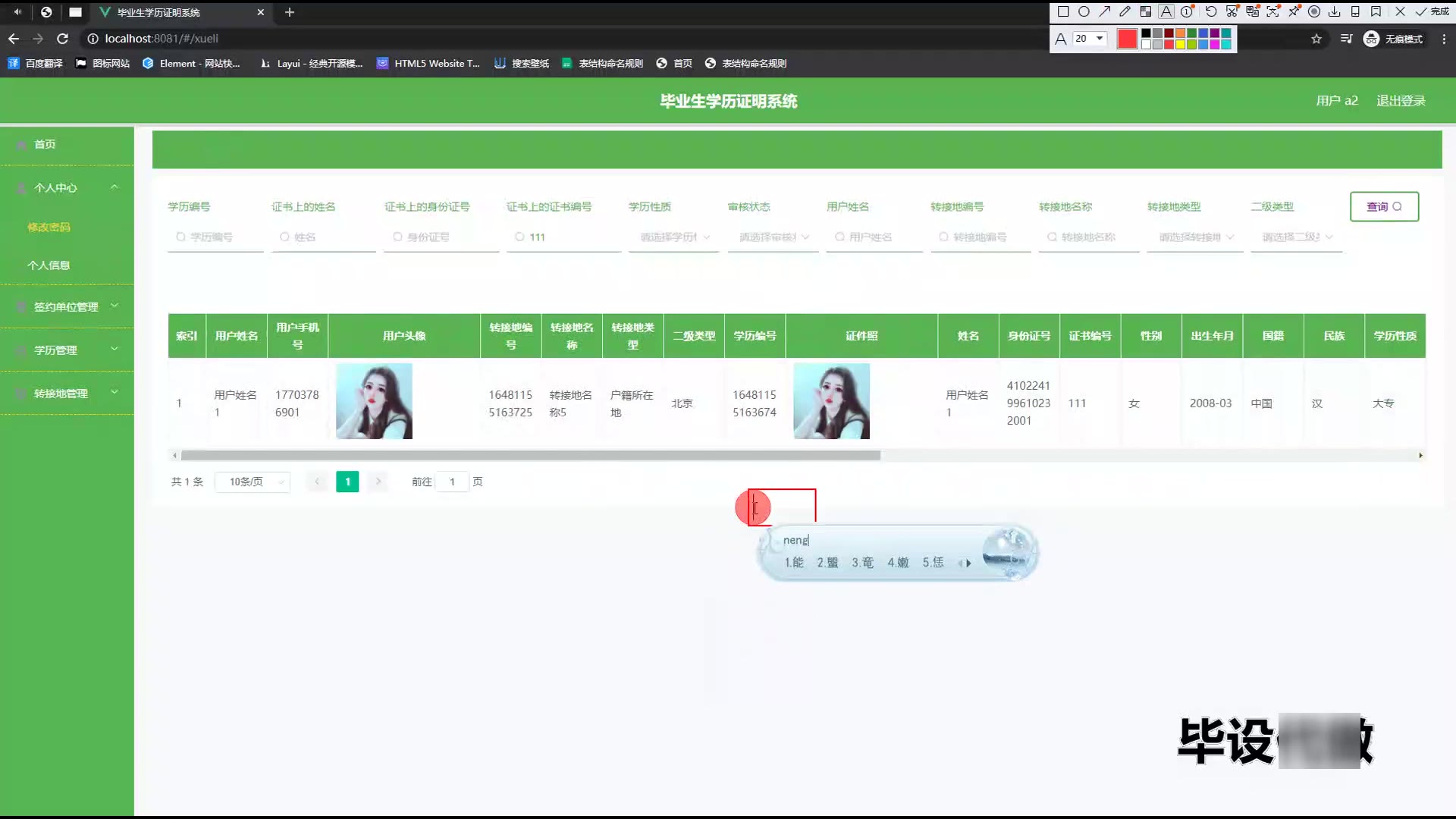The width and height of the screenshot is (1456, 819).
Task: Select the rectangle annotation tool
Action: pos(1063,11)
